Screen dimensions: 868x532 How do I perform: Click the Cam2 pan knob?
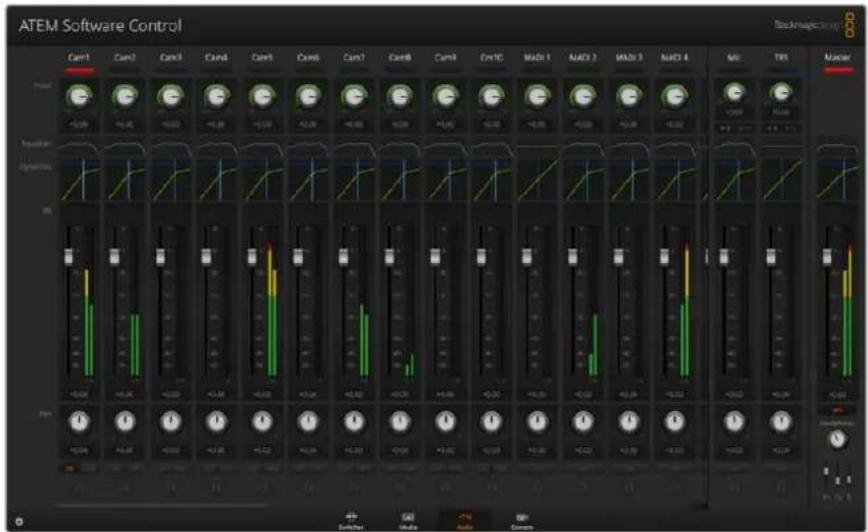click(125, 422)
